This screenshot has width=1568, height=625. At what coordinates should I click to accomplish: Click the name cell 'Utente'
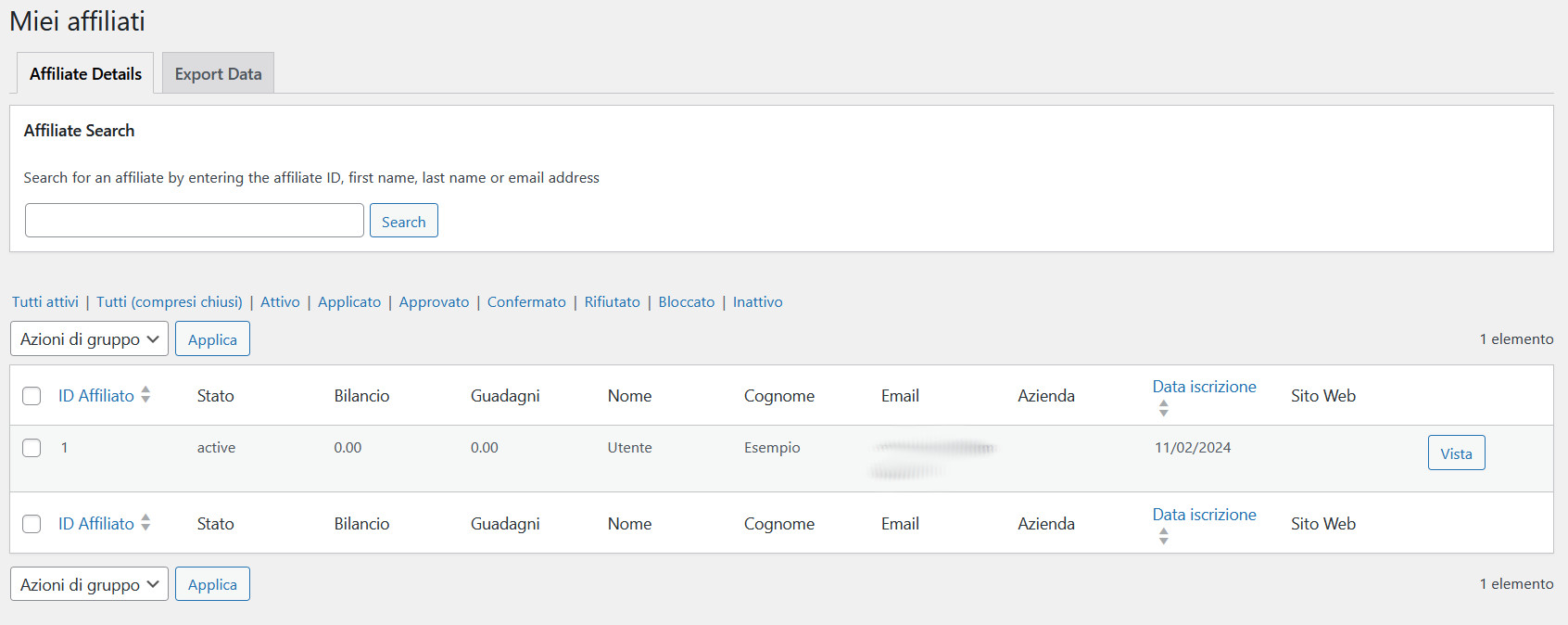pyautogui.click(x=630, y=448)
